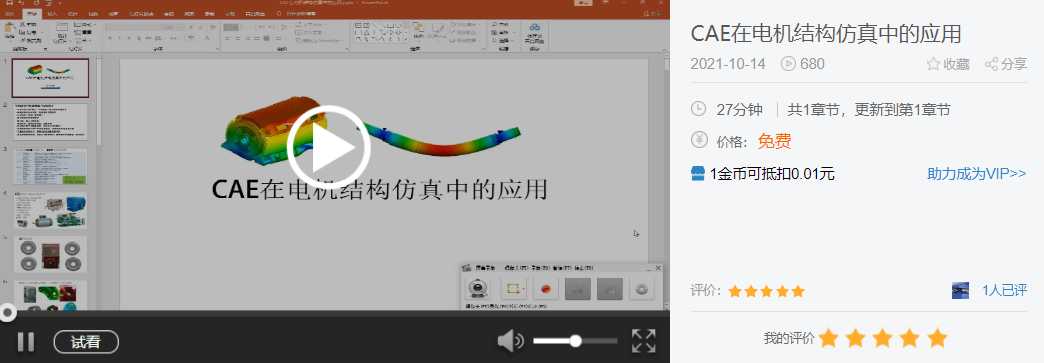1044x363 pixels.
Task: Click the 免费 price label
Action: pos(774,141)
